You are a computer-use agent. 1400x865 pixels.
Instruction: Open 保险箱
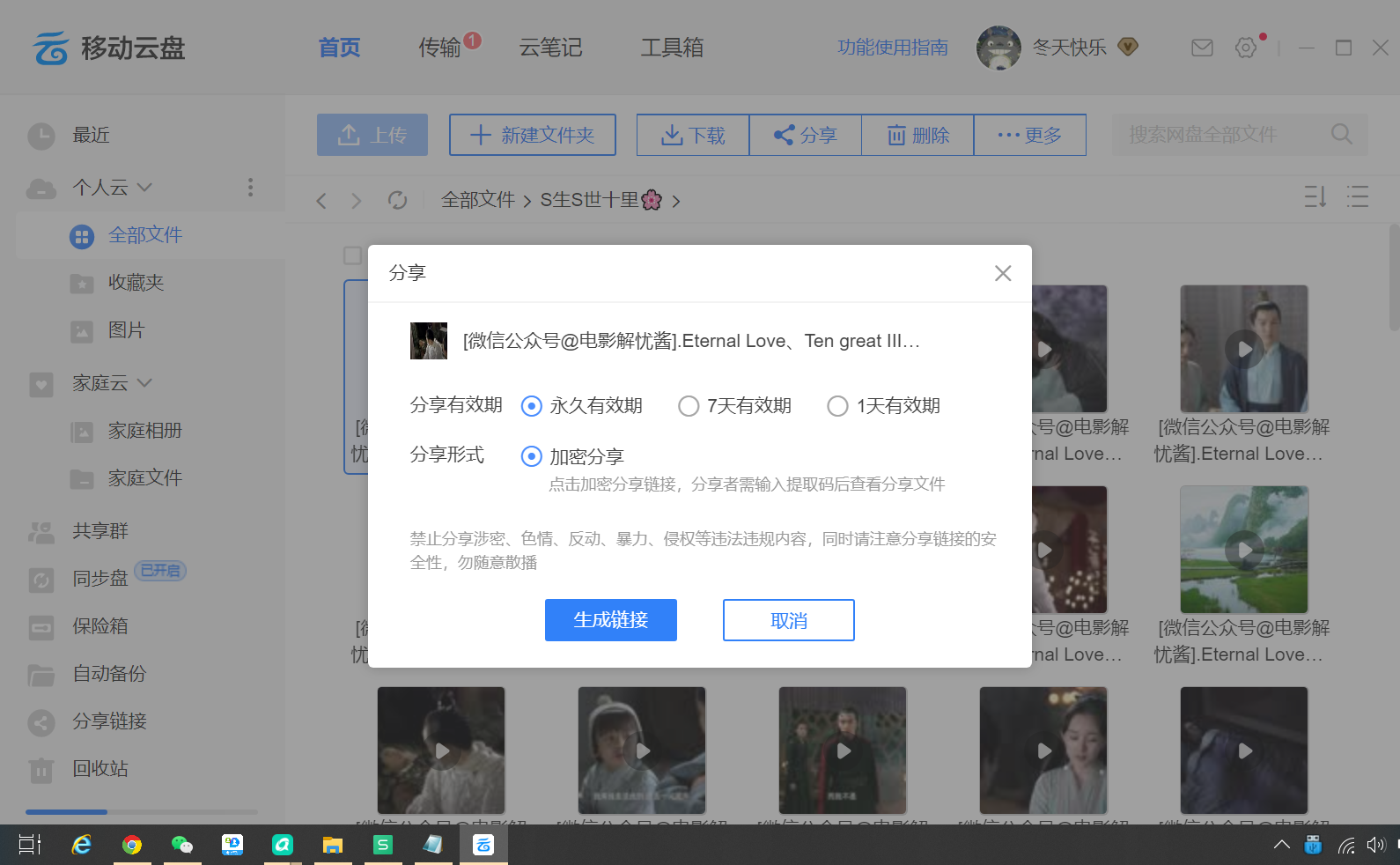pyautogui.click(x=100, y=626)
